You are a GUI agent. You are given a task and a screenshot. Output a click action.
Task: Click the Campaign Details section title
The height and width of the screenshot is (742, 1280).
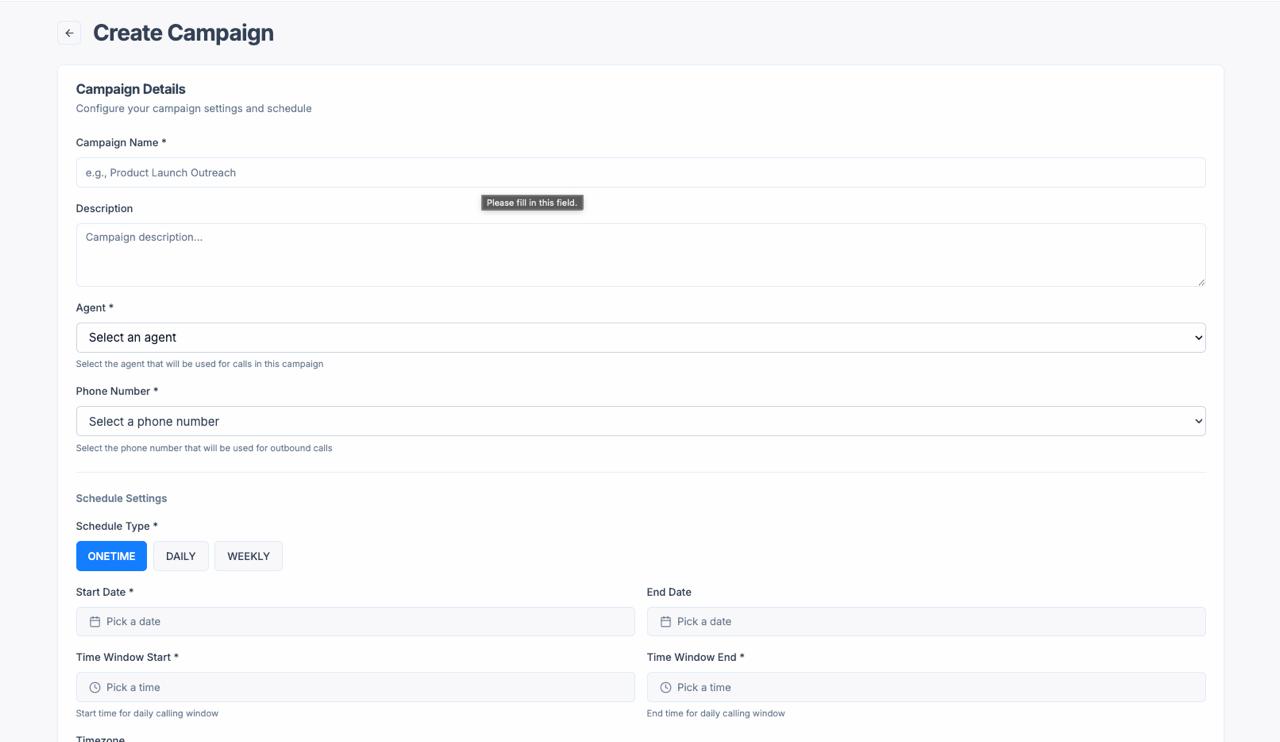[131, 89]
